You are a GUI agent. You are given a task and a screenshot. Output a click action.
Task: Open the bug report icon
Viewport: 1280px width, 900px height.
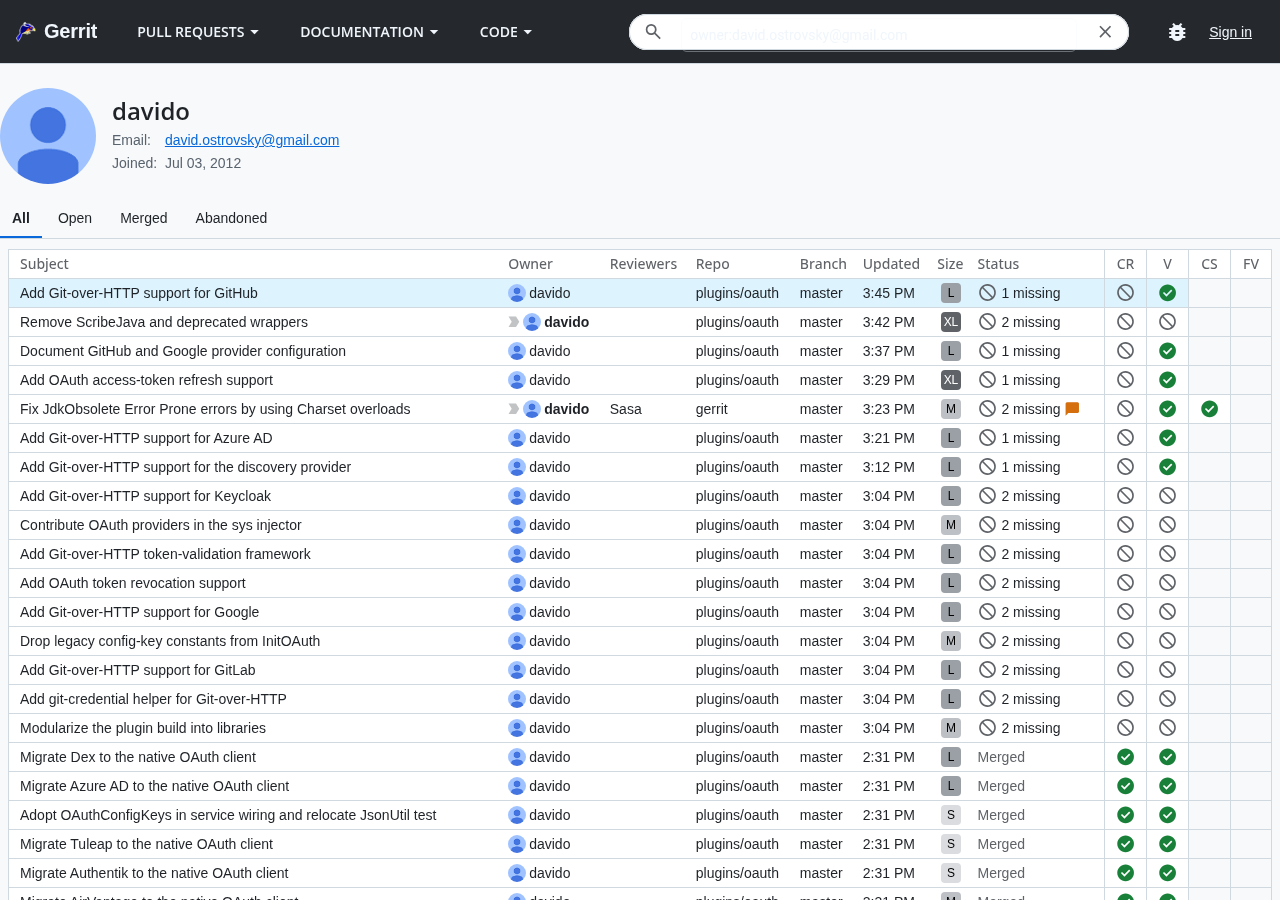coord(1177,32)
